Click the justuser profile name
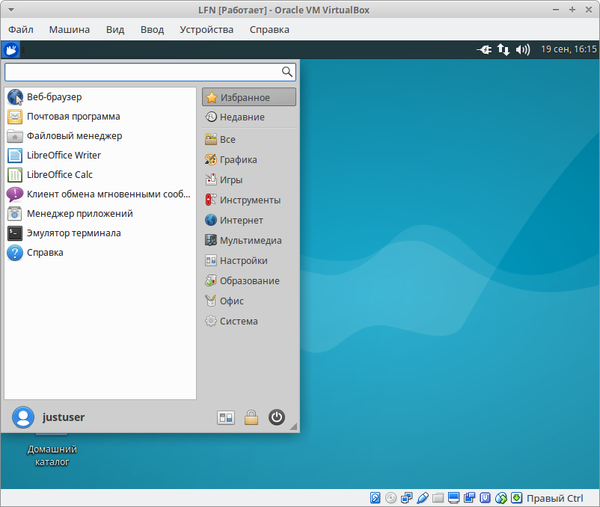This screenshot has height=507, width=600. pyautogui.click(x=63, y=418)
